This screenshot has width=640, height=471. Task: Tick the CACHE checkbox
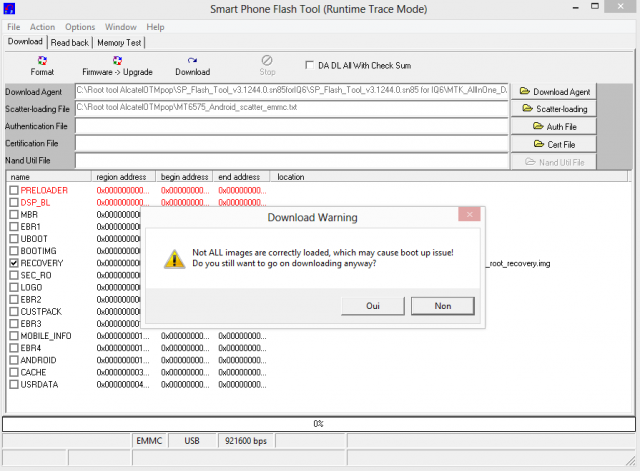pyautogui.click(x=14, y=372)
